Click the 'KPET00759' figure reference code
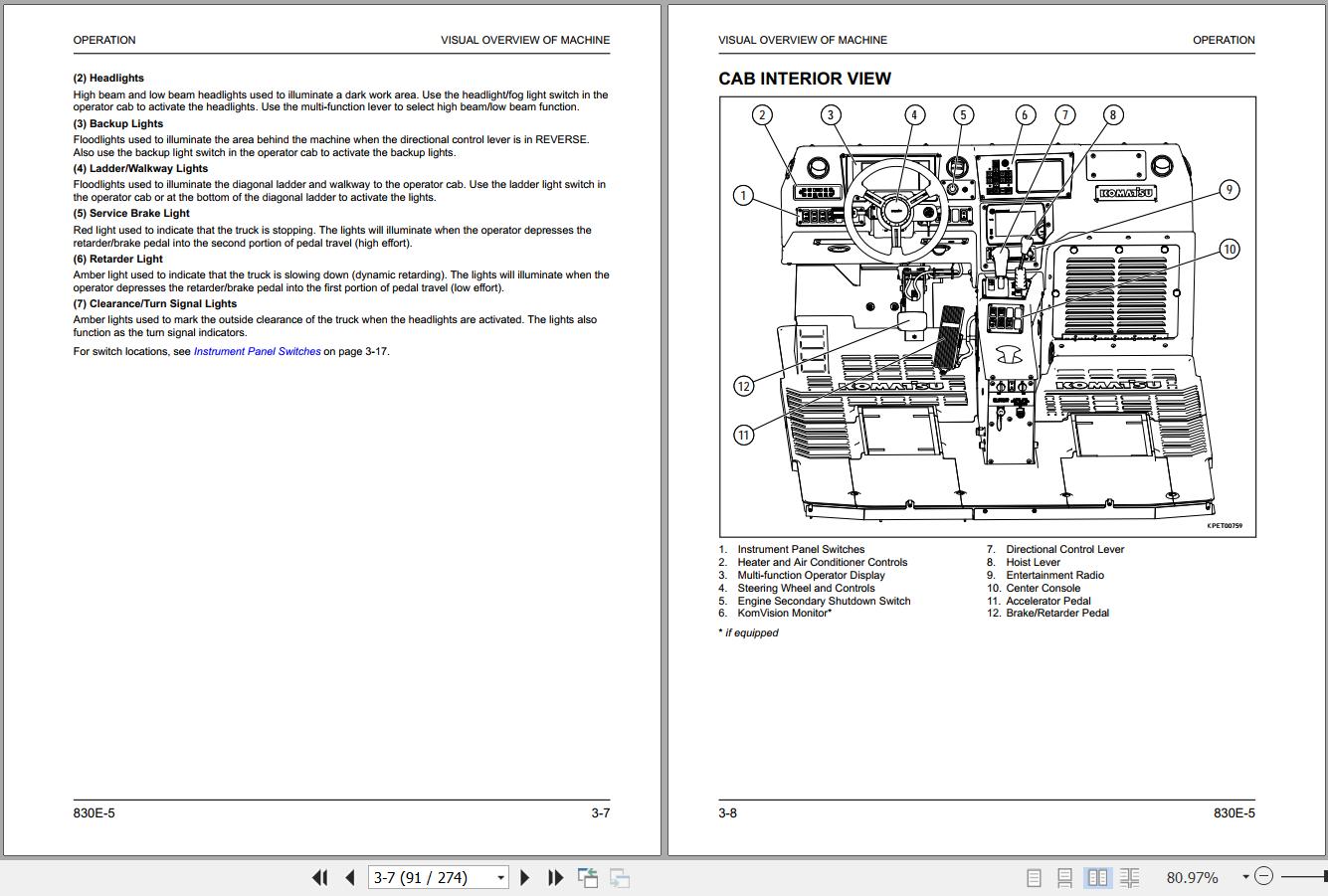 click(1225, 526)
